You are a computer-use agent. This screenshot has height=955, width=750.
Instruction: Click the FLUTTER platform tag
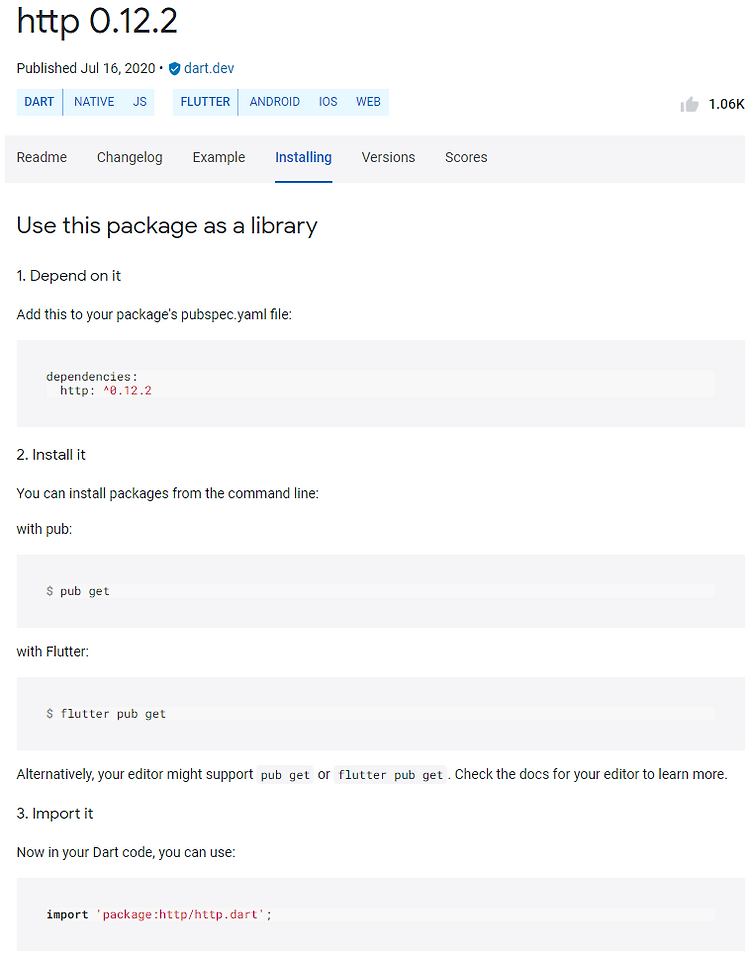[205, 102]
